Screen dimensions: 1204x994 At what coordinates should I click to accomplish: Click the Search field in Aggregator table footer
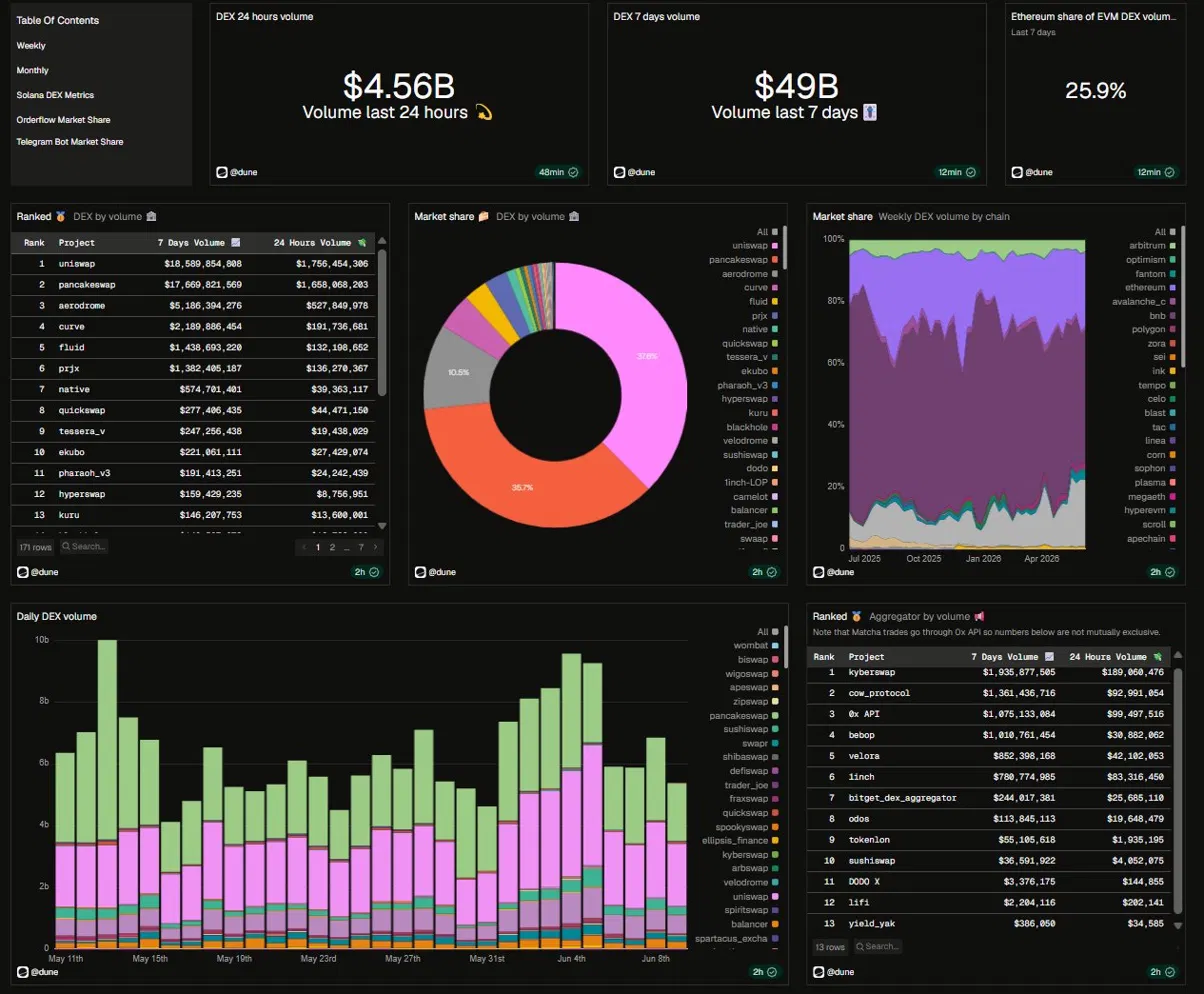click(876, 946)
